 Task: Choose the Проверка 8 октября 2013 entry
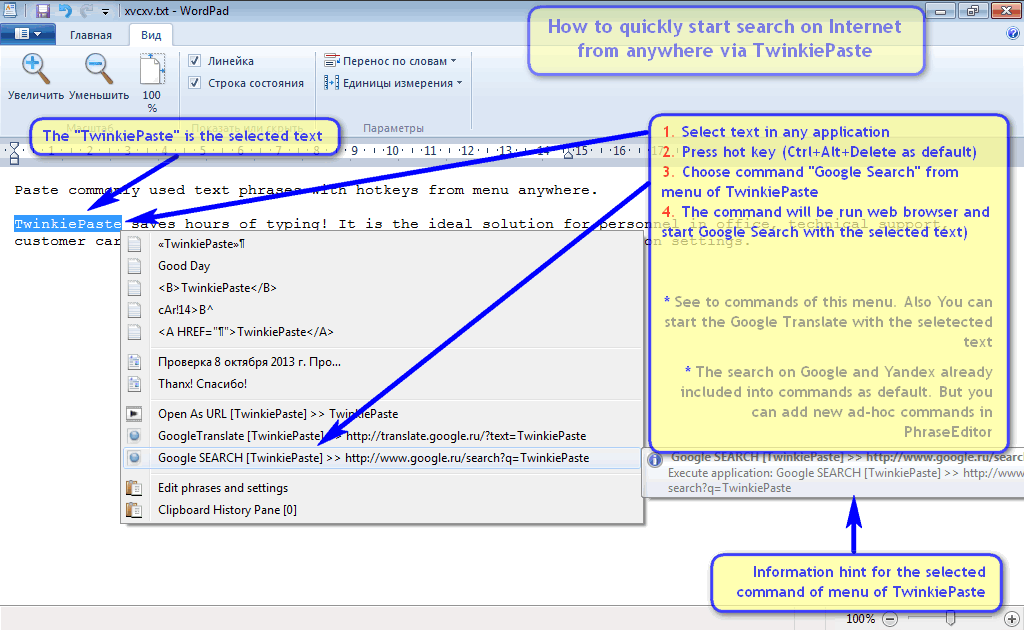(x=383, y=362)
